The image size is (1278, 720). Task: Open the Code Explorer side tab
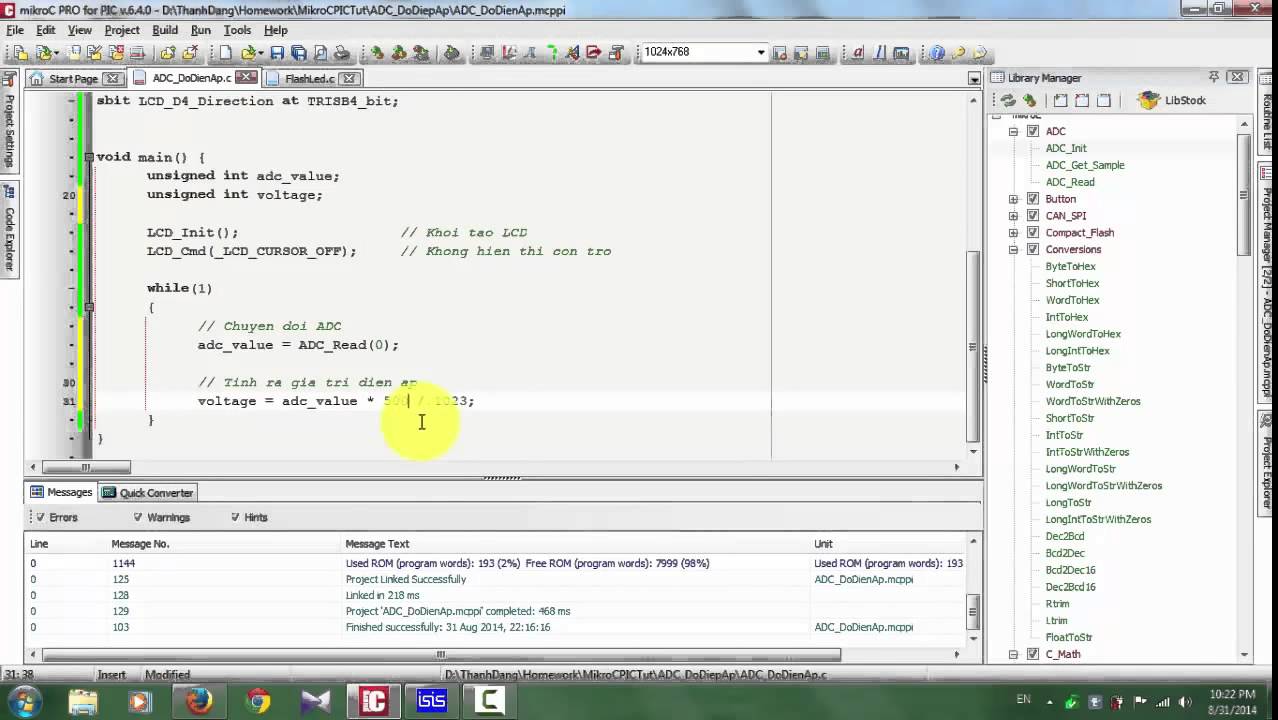click(9, 231)
